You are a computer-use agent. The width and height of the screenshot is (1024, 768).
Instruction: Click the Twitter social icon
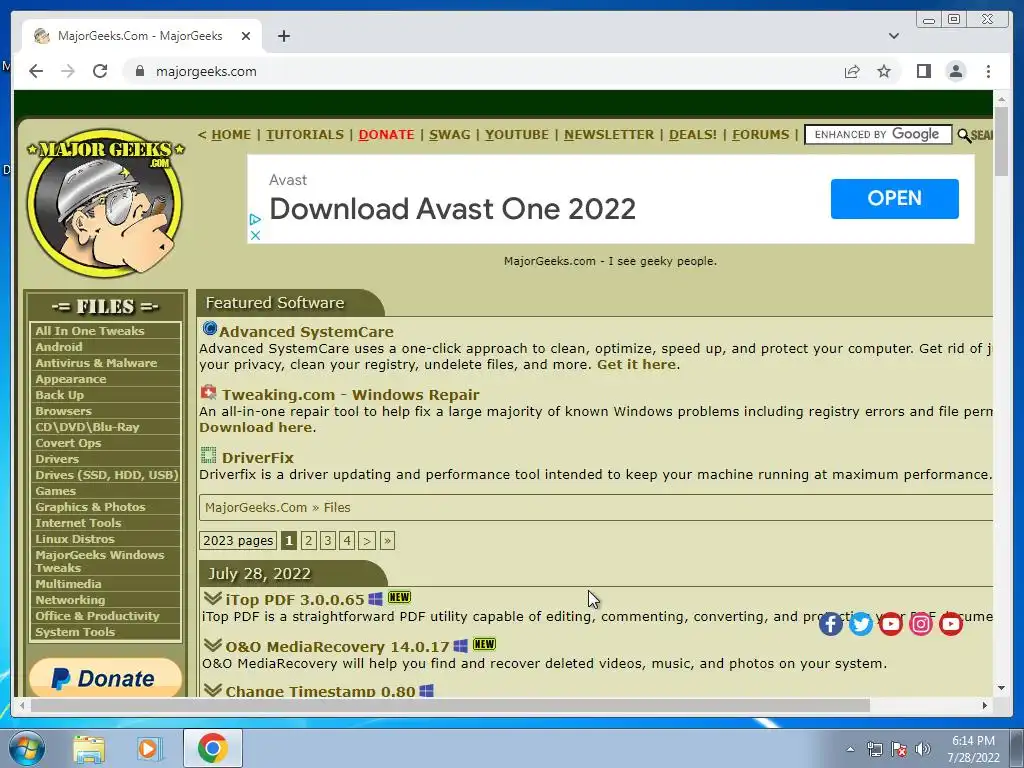(861, 624)
